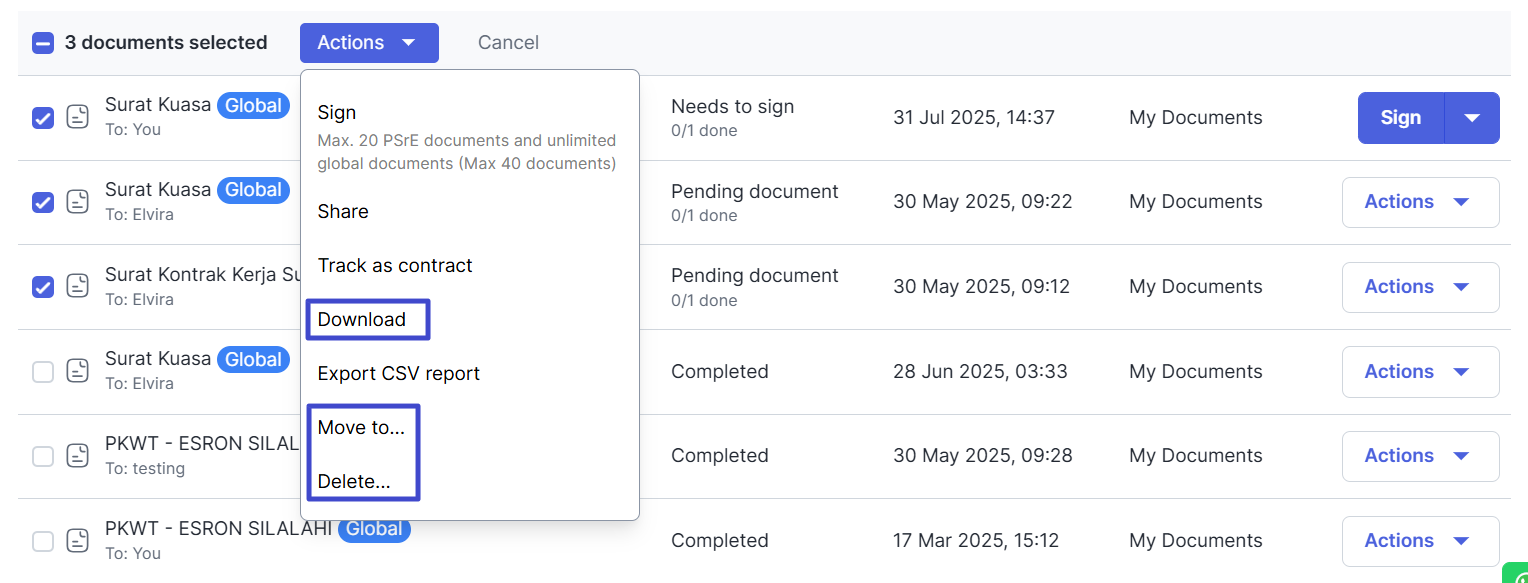Click document icon for Surat Kuasa completed 28 Jun
The image size is (1528, 583).
point(78,371)
